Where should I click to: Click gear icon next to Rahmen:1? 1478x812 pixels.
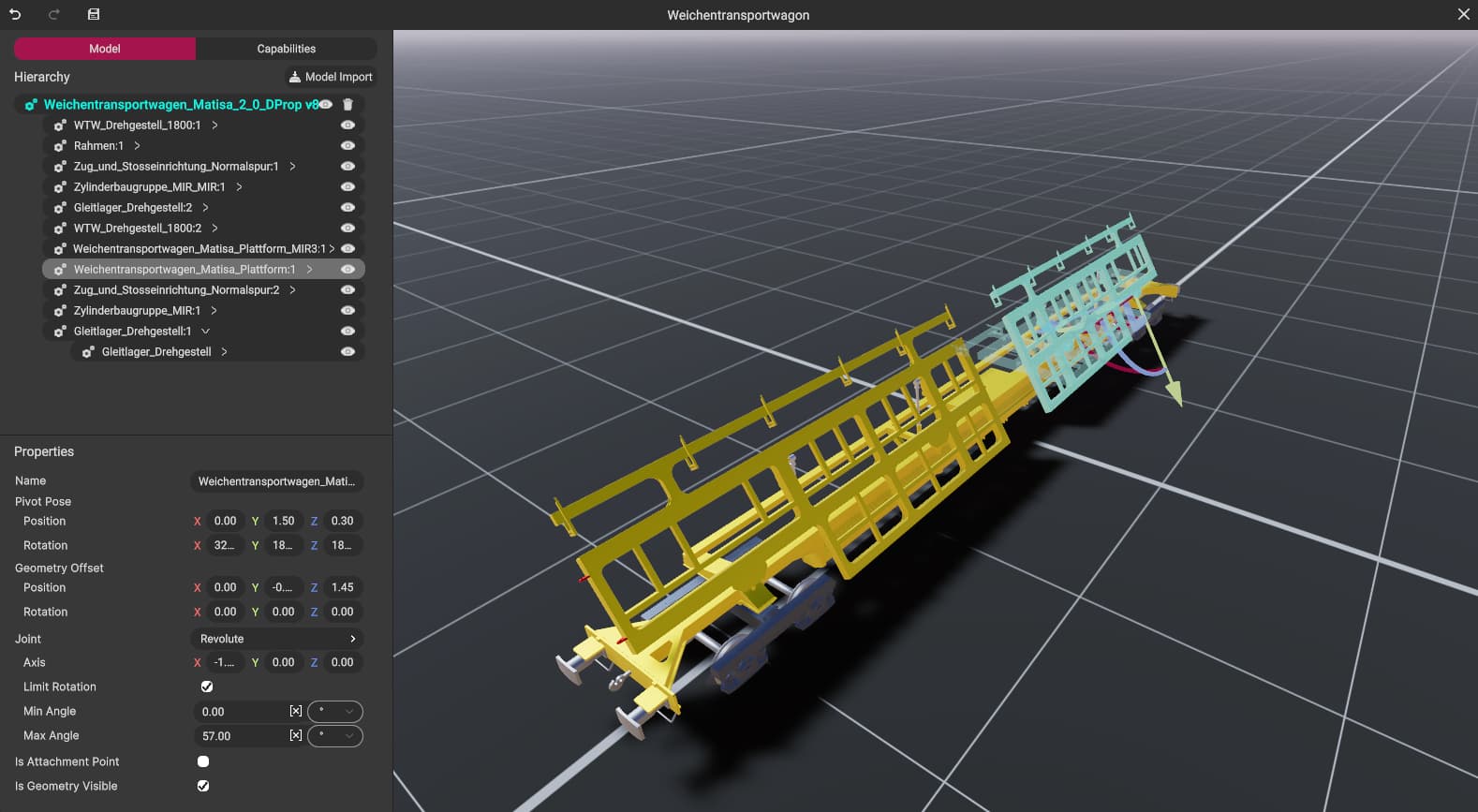(x=60, y=146)
